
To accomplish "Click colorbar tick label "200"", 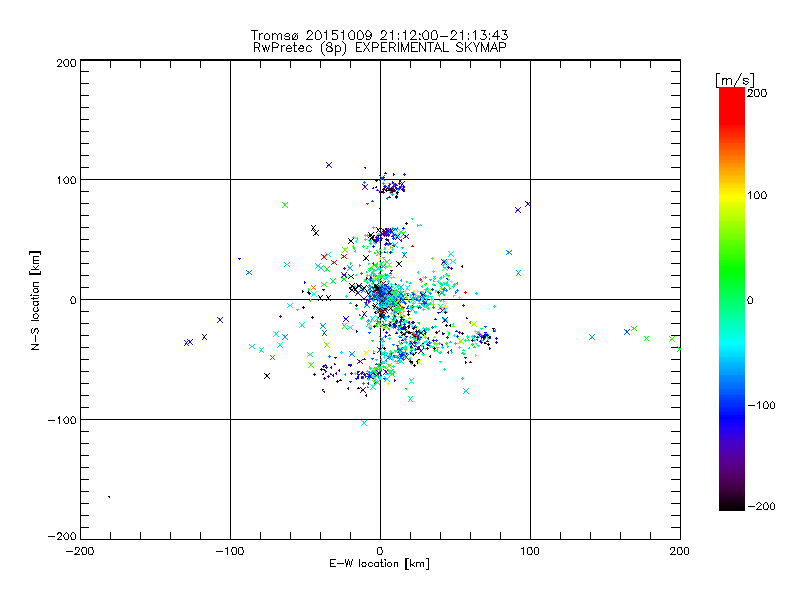I will (757, 93).
